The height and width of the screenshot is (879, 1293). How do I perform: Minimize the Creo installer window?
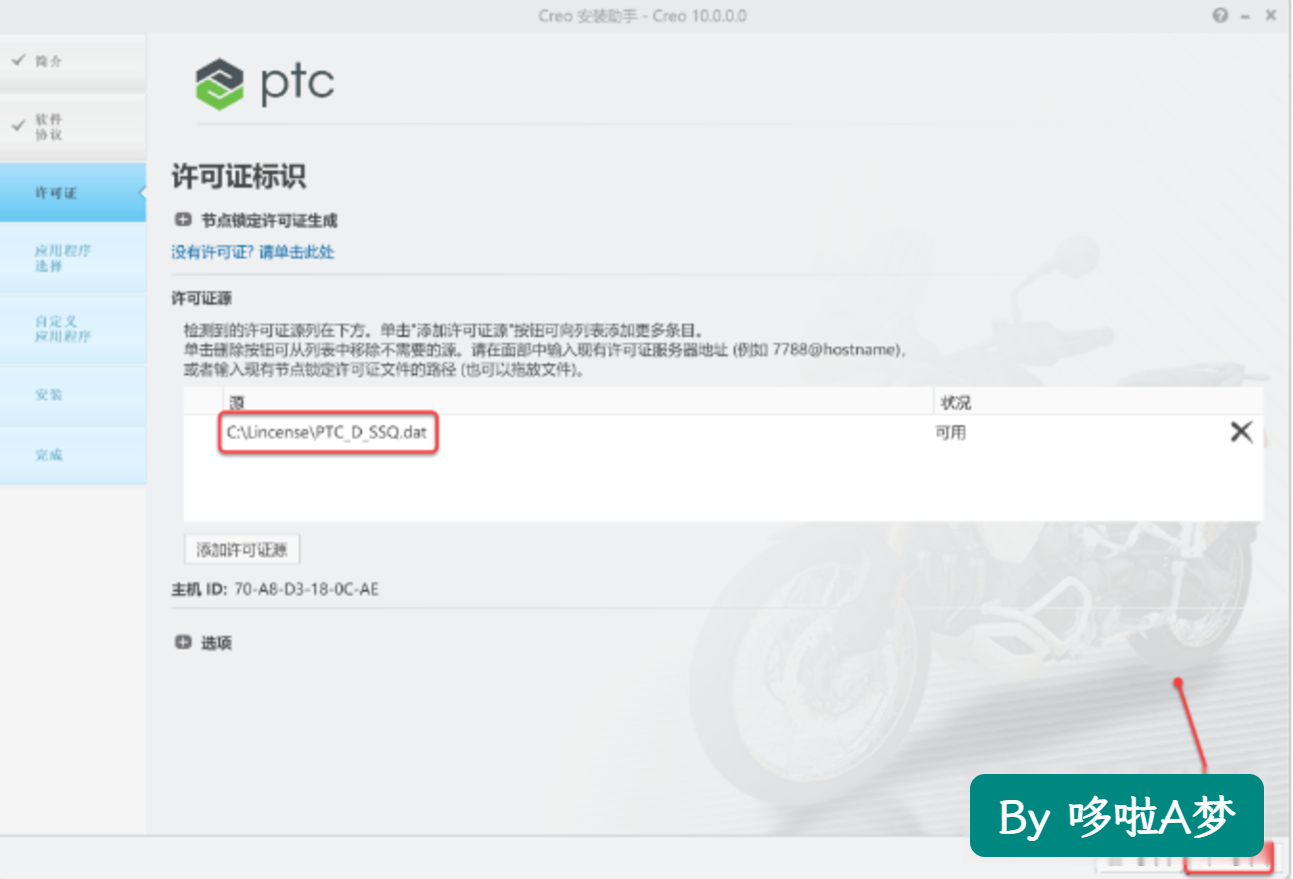click(1246, 16)
